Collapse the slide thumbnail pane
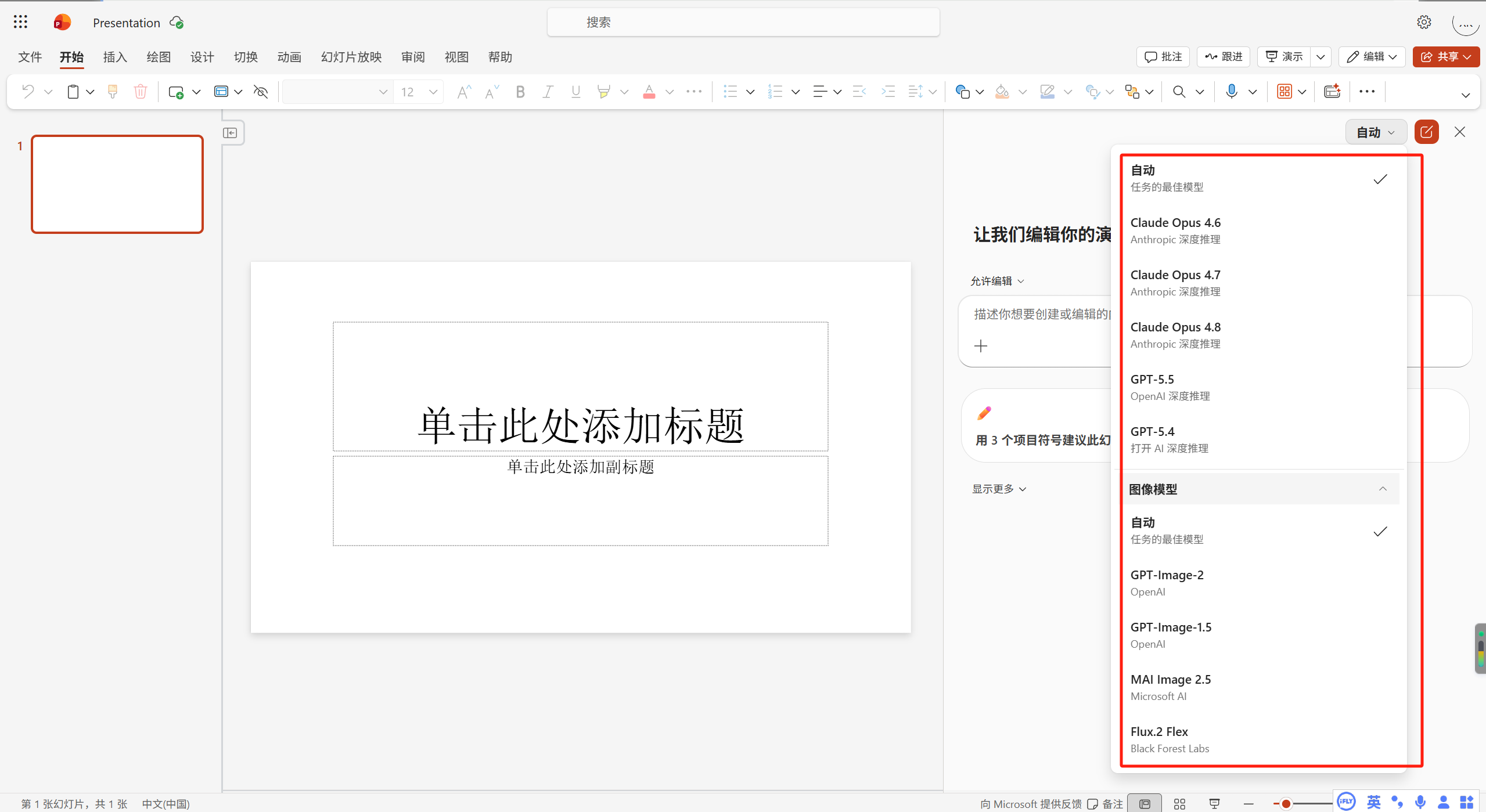Viewport: 1486px width, 812px height. coord(230,133)
